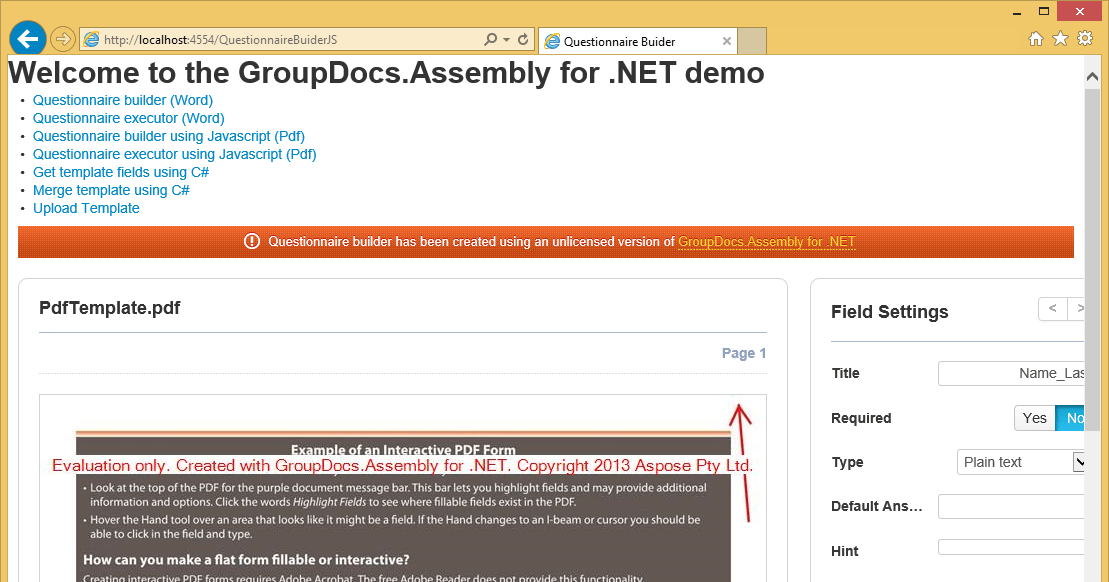Open the Upload Template link

click(85, 207)
